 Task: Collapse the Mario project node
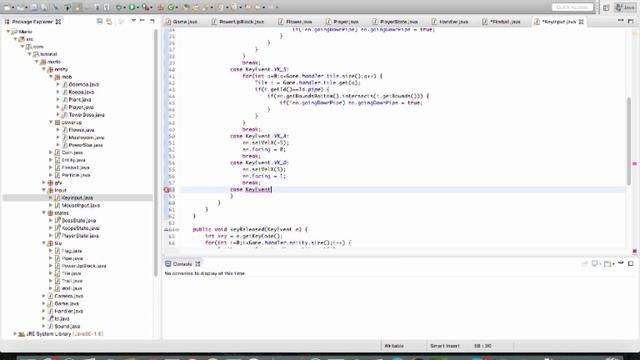click(x=8, y=31)
